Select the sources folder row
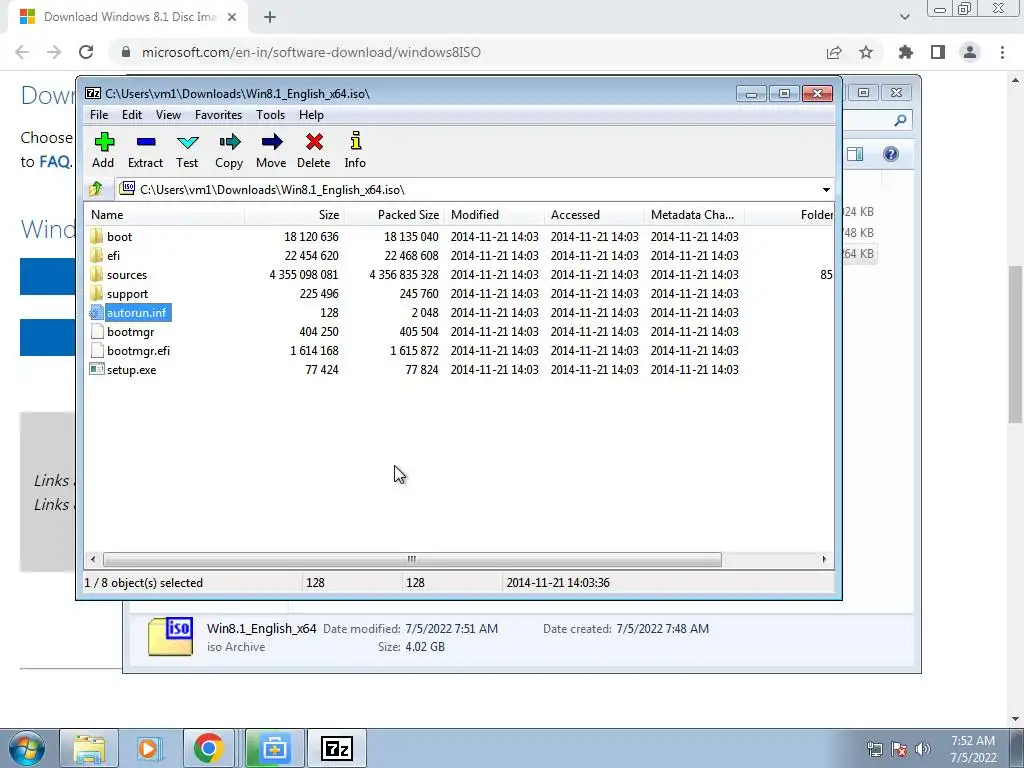This screenshot has width=1024, height=768. click(x=459, y=275)
